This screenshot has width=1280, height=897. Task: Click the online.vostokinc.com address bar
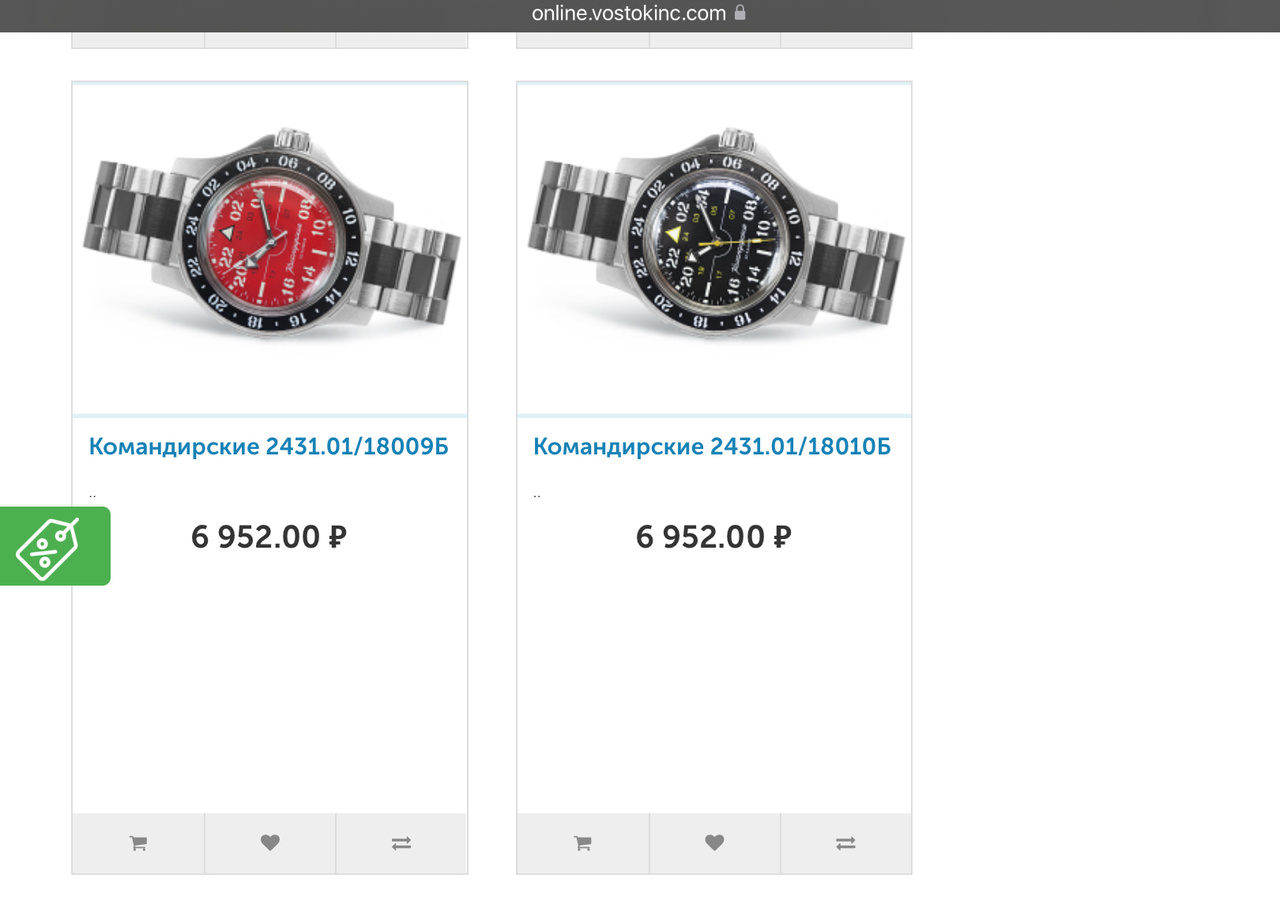[x=628, y=13]
